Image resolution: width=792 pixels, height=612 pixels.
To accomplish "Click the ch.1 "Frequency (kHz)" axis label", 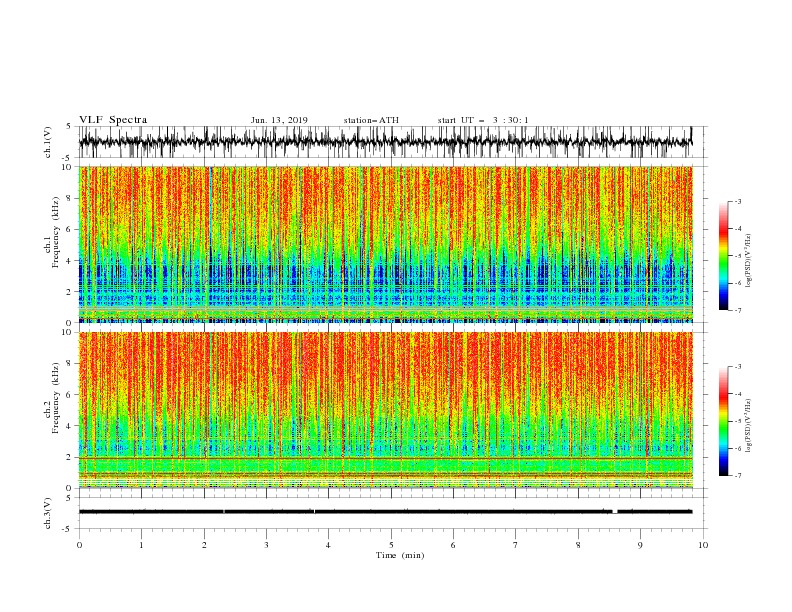I will 55,232.
